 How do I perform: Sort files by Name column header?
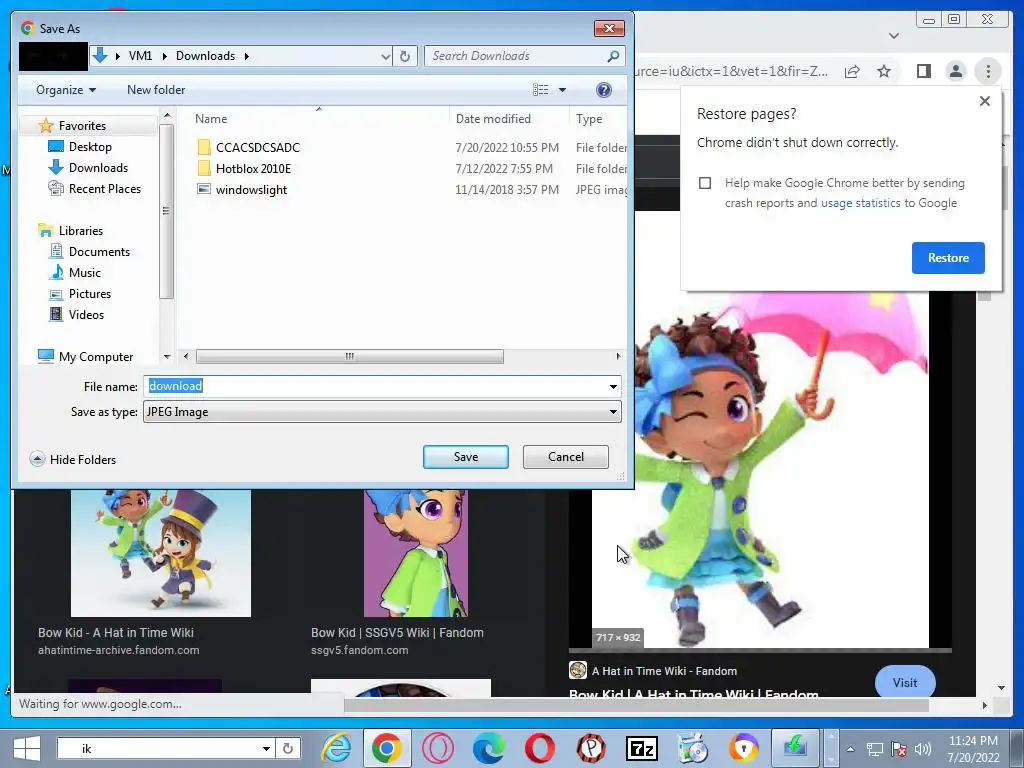(x=211, y=119)
